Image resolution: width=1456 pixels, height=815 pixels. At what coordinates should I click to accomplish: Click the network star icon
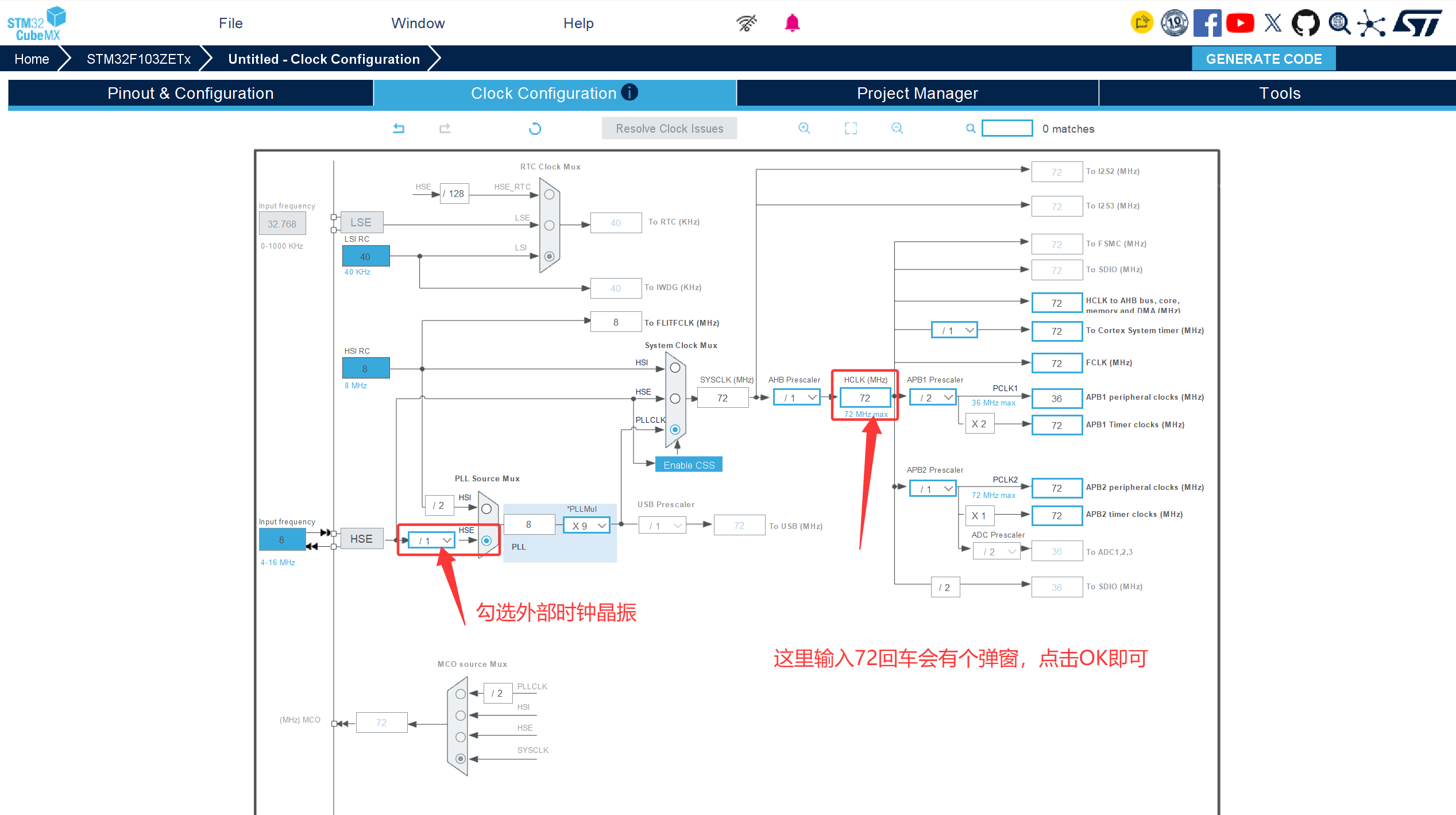click(x=1371, y=23)
